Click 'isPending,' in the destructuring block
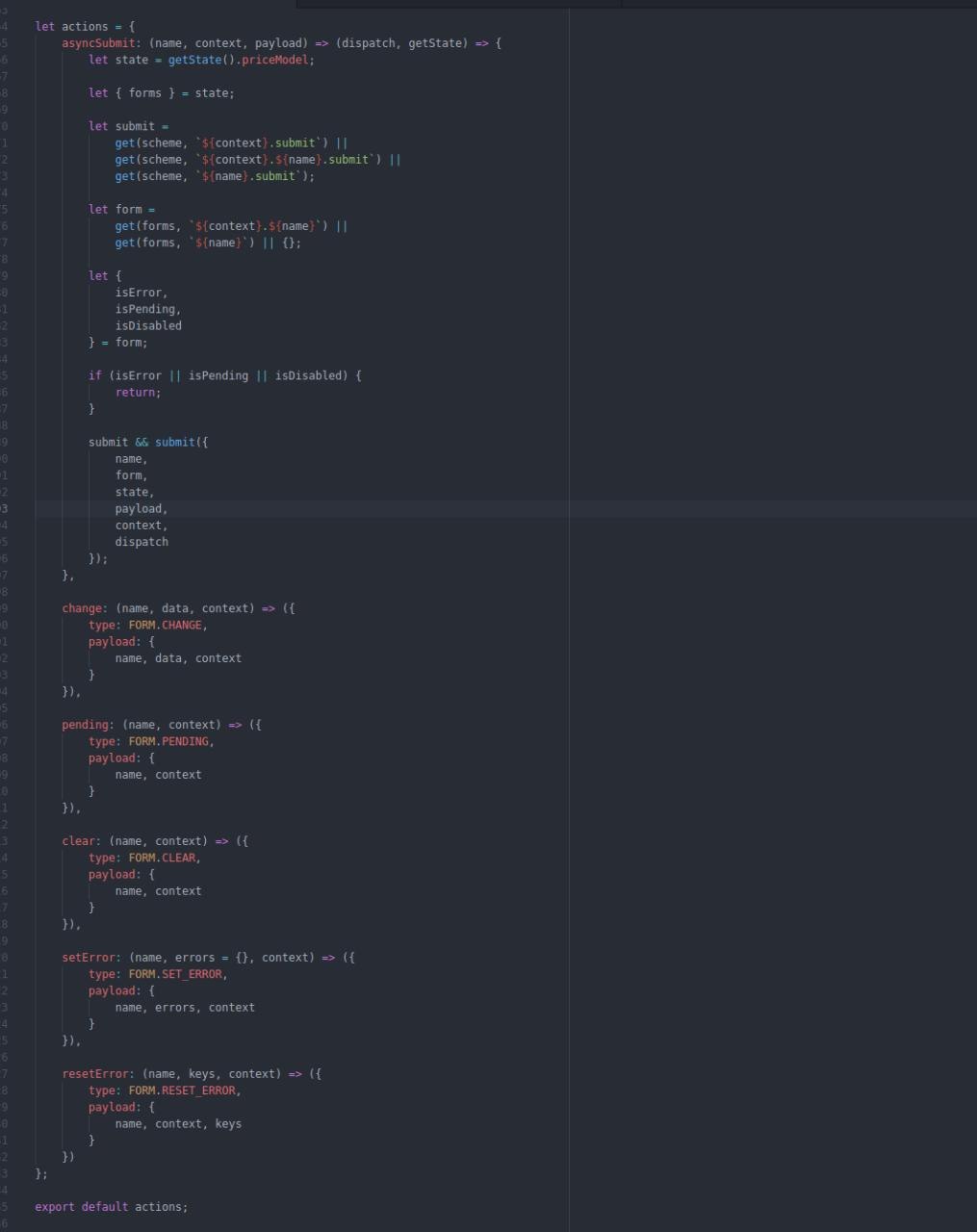Screen dimensions: 977x1232 click(148, 309)
